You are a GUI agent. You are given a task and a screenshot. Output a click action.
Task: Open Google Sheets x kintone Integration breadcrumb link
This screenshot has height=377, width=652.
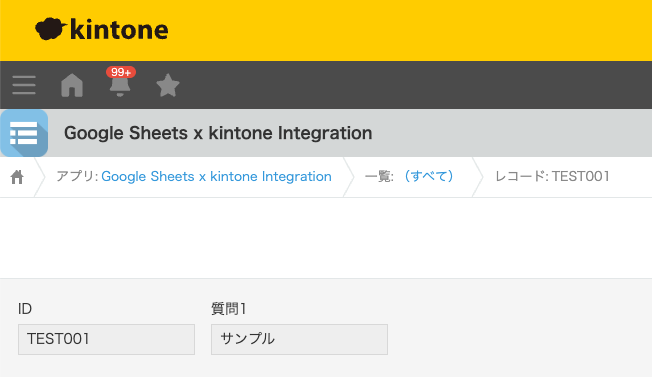(216, 176)
